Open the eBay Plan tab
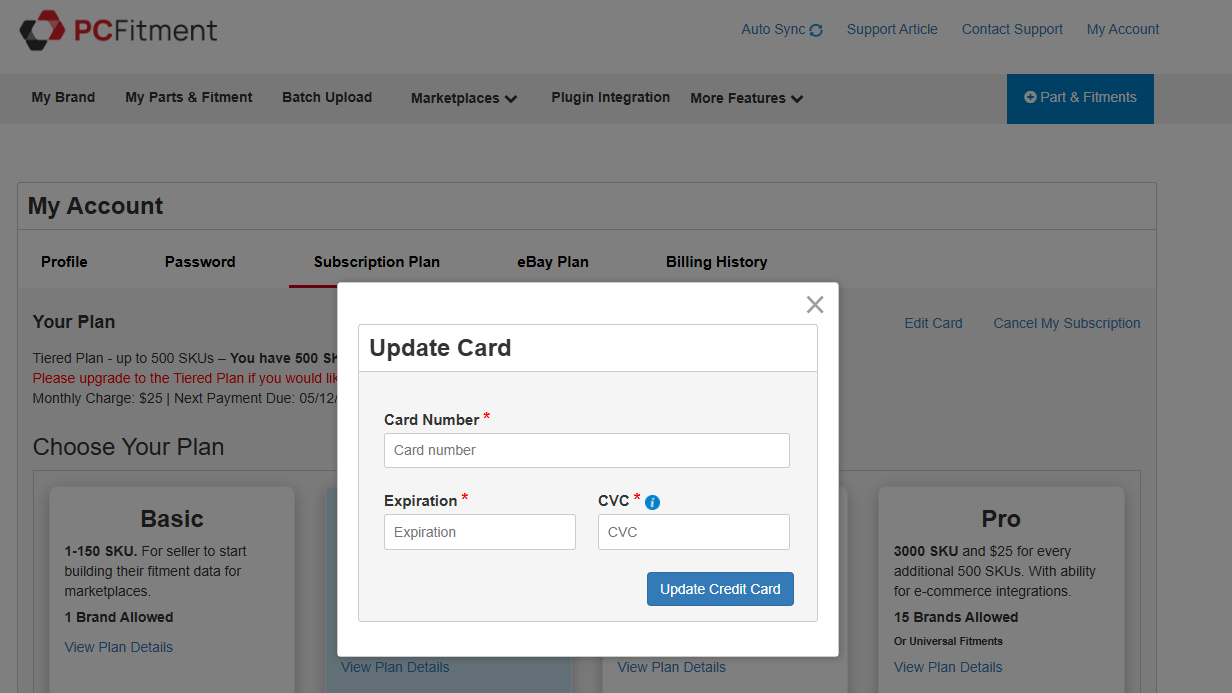 pyautogui.click(x=553, y=261)
